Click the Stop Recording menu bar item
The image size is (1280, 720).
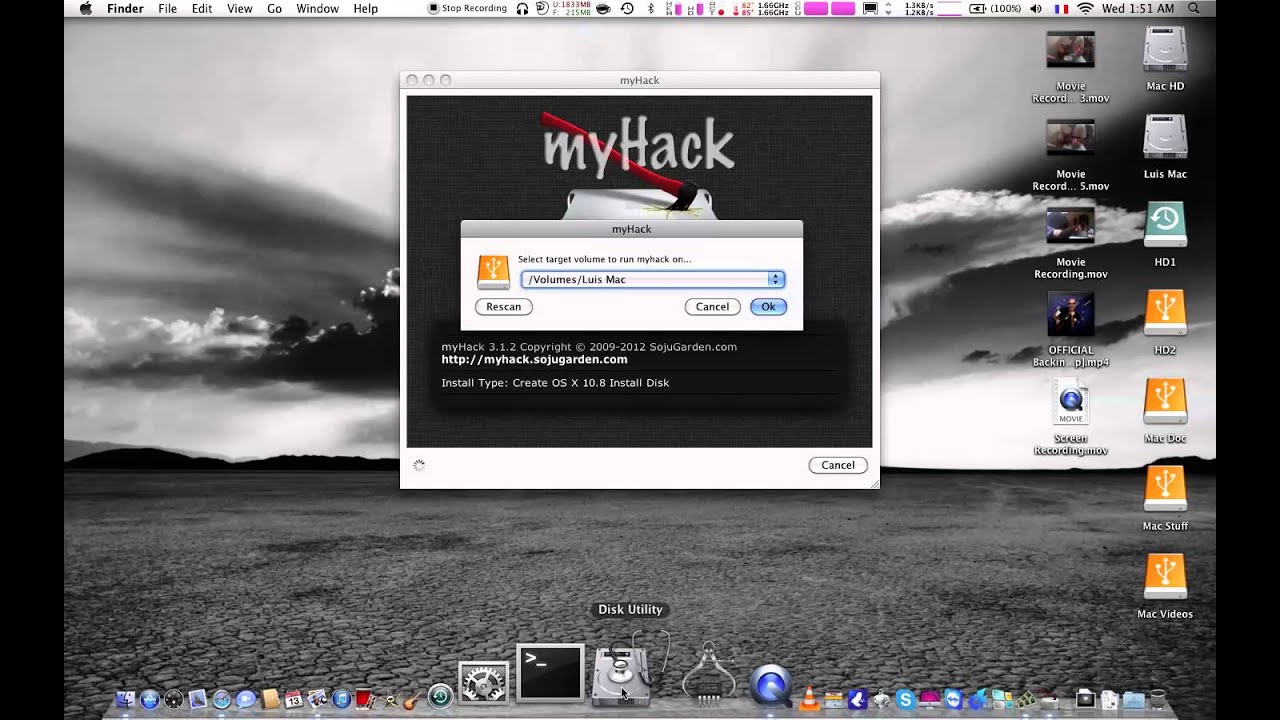coord(468,8)
